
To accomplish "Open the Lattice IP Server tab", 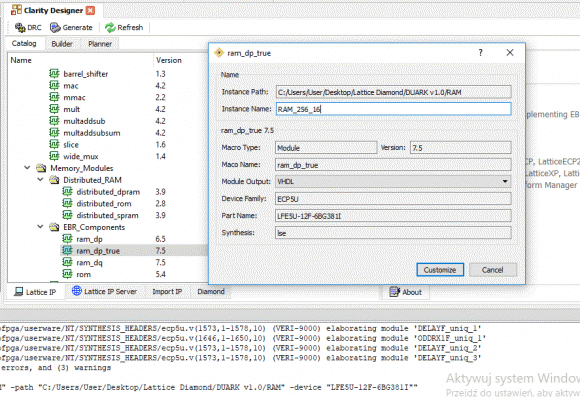I will pyautogui.click(x=104, y=292).
